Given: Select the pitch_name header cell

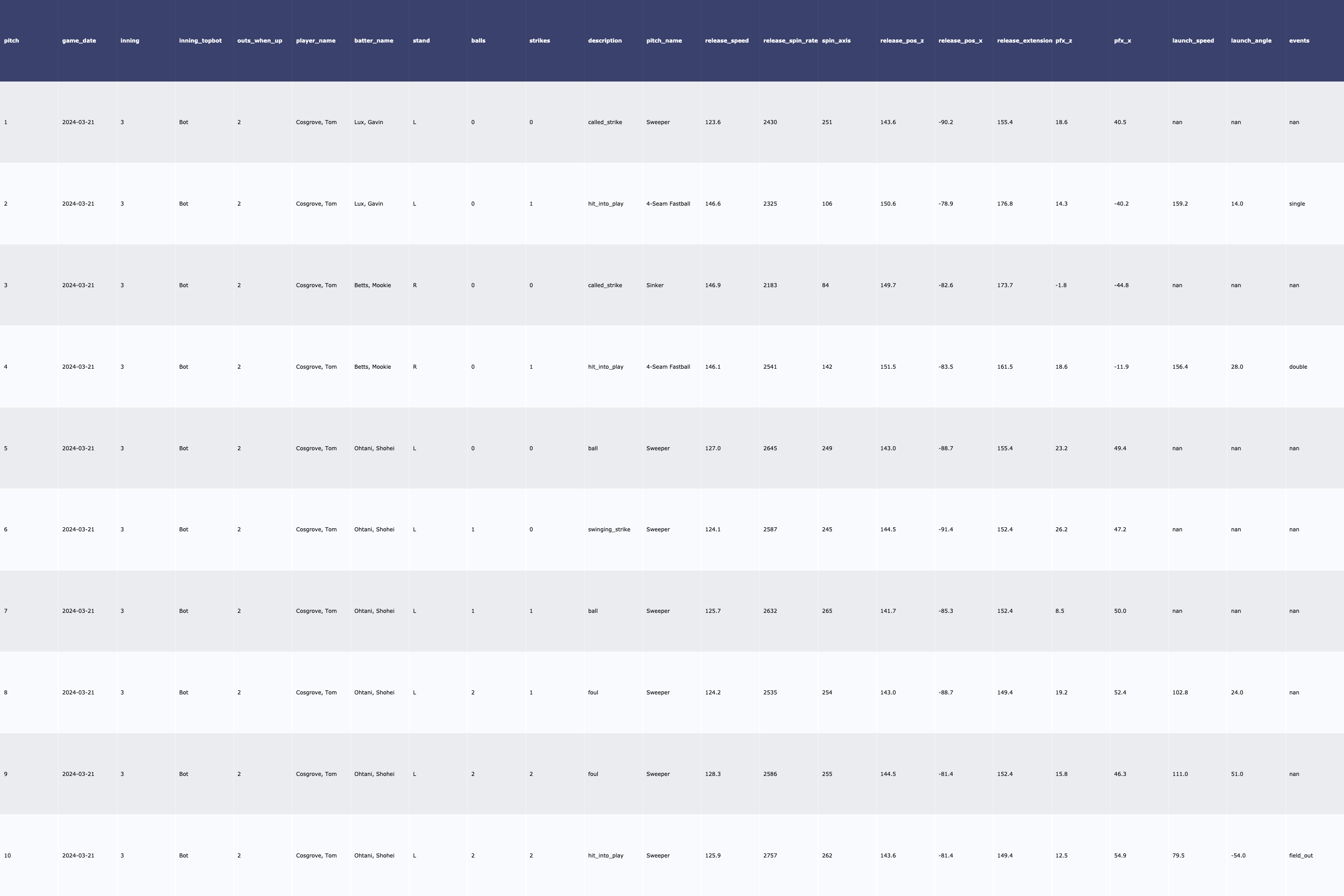Looking at the screenshot, I should click(x=663, y=41).
